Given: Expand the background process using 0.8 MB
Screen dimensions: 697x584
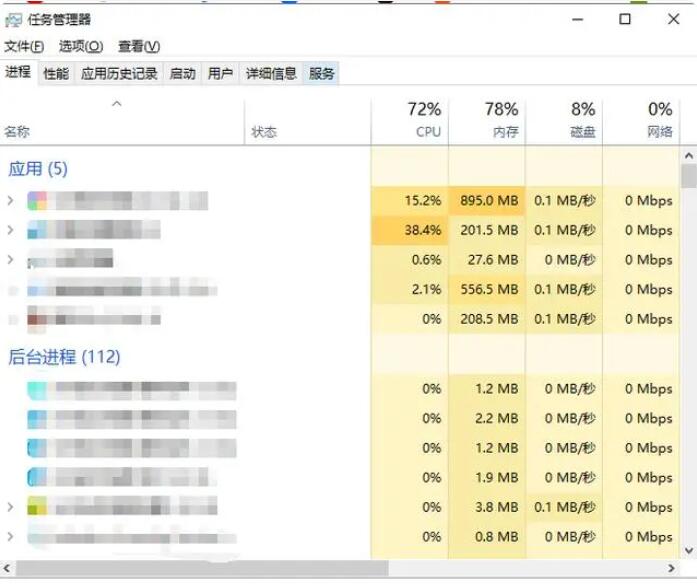Looking at the screenshot, I should 11,537.
